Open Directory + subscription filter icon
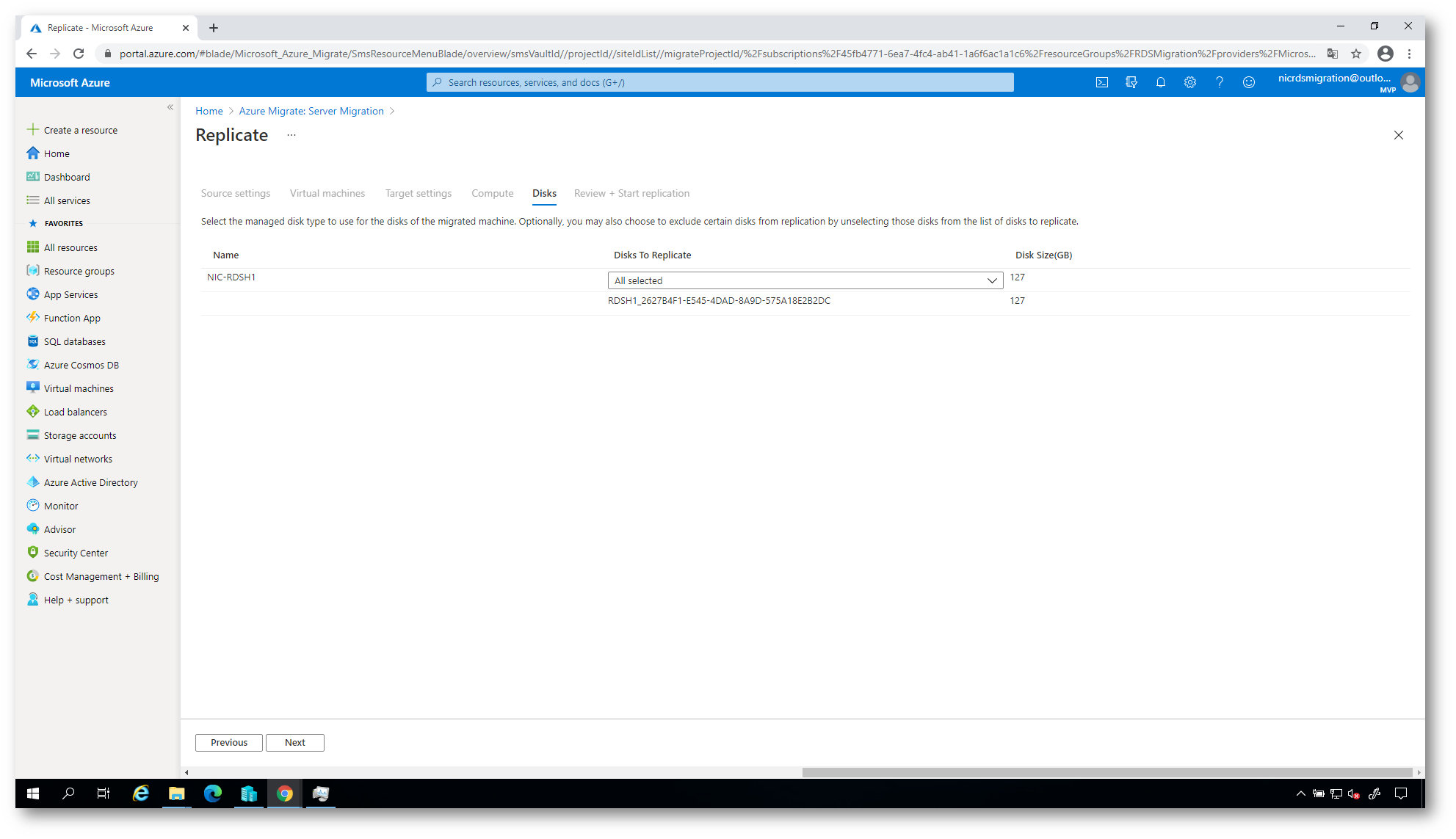The height and width of the screenshot is (839, 1456). [x=1131, y=82]
